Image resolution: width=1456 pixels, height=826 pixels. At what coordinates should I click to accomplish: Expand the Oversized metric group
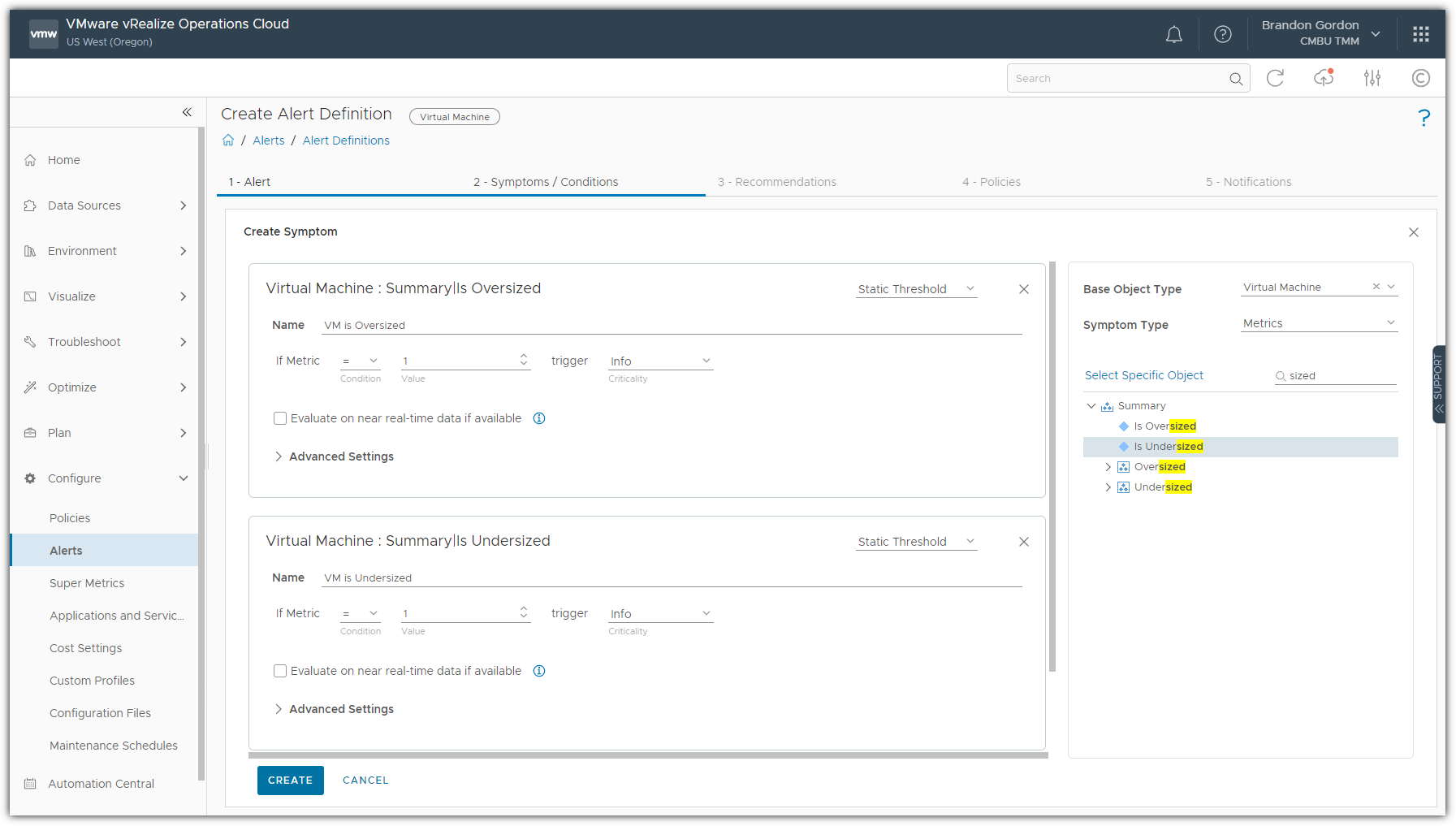1108,467
